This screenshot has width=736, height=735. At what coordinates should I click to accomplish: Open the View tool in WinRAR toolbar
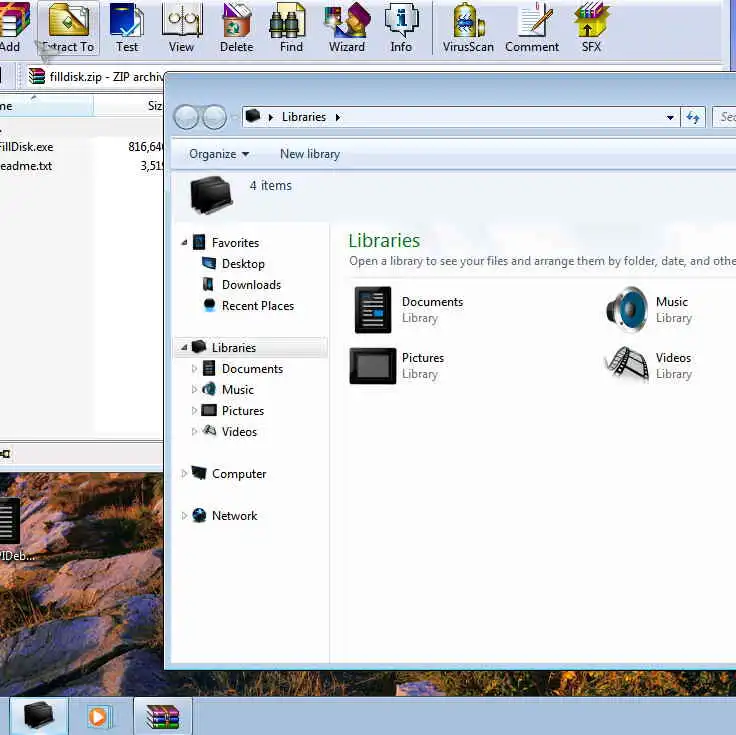[182, 27]
